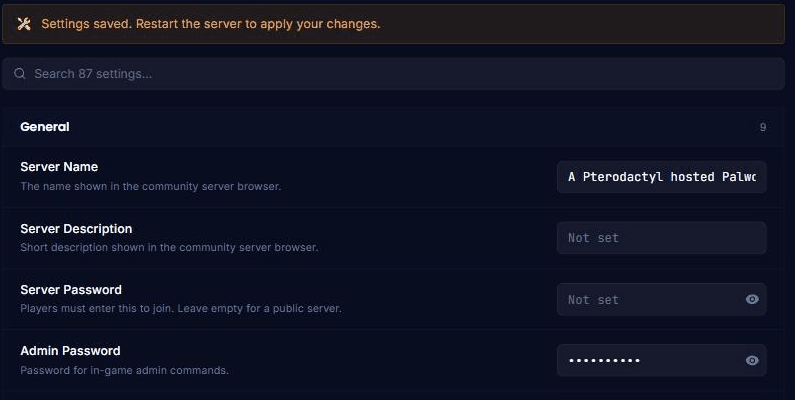Select the Admin Password label
Viewport: 795px width, 400px height.
(x=70, y=351)
